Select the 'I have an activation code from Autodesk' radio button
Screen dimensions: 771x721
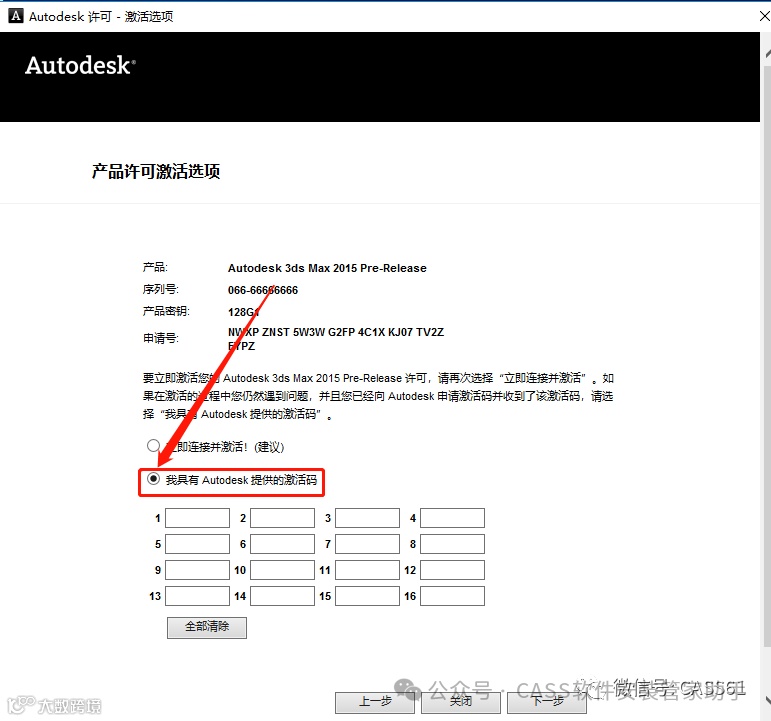[x=153, y=479]
